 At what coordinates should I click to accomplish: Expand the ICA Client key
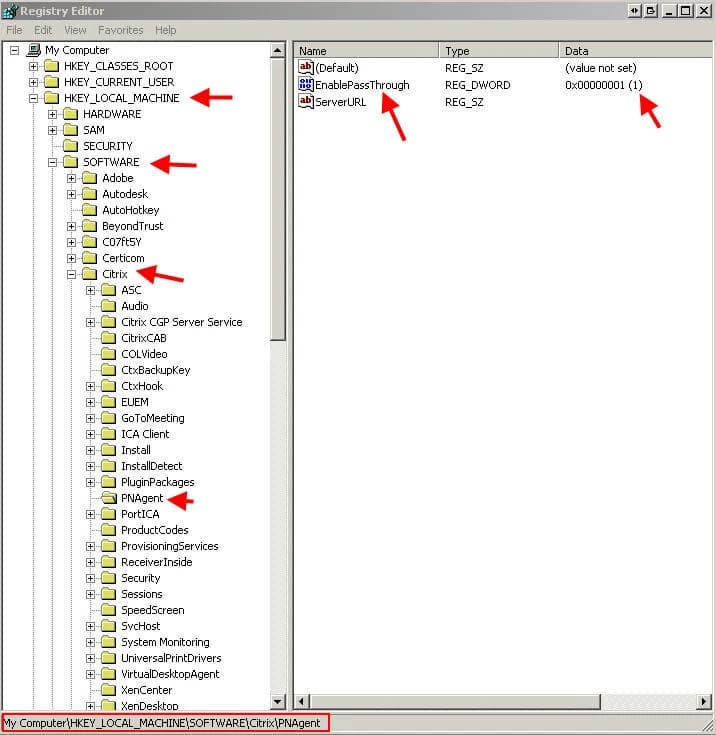(90, 435)
